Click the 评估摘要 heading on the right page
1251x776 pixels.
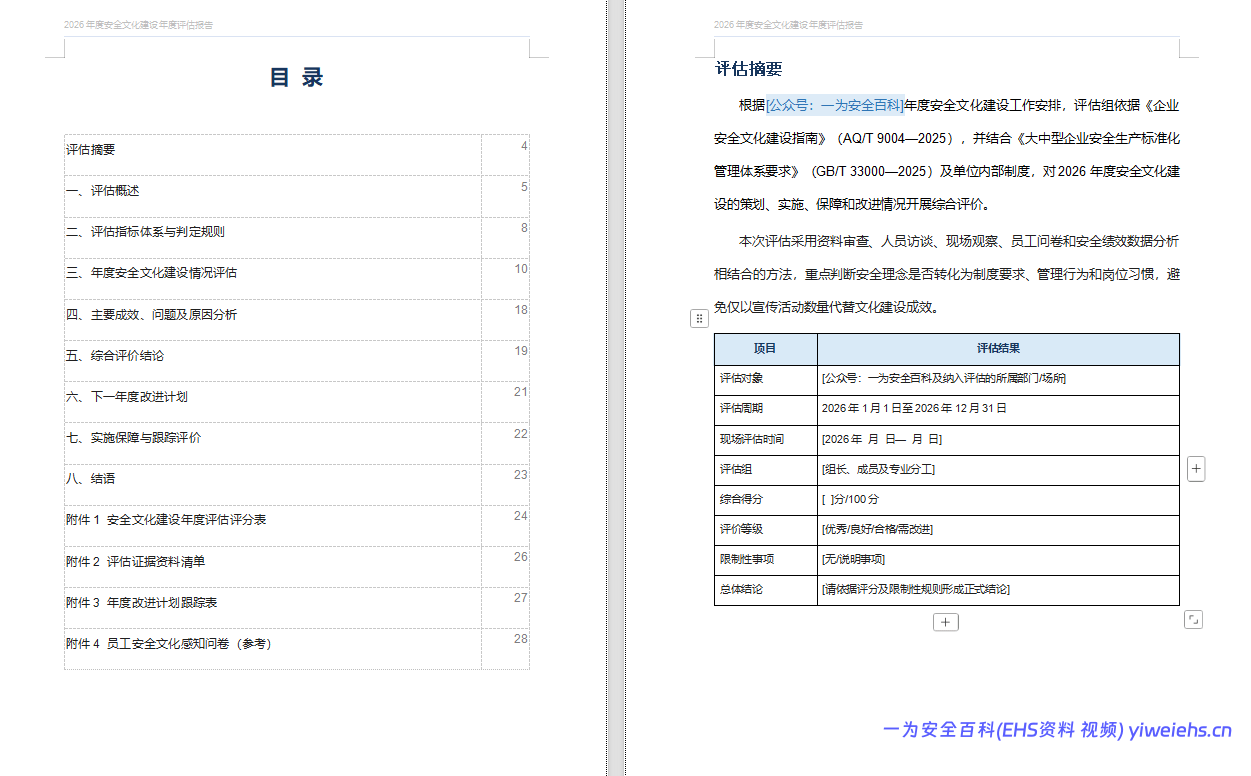749,69
